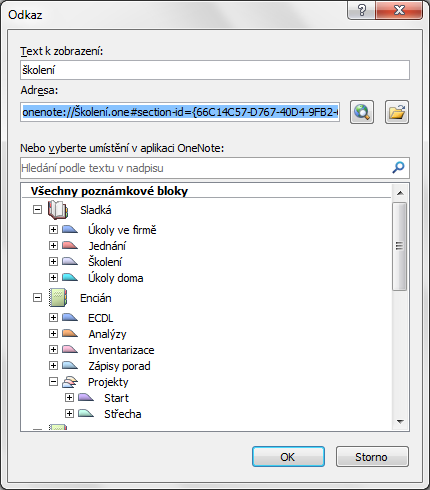Select Zápisy porad in the tree
Image resolution: width=430 pixels, height=490 pixels.
119,366
